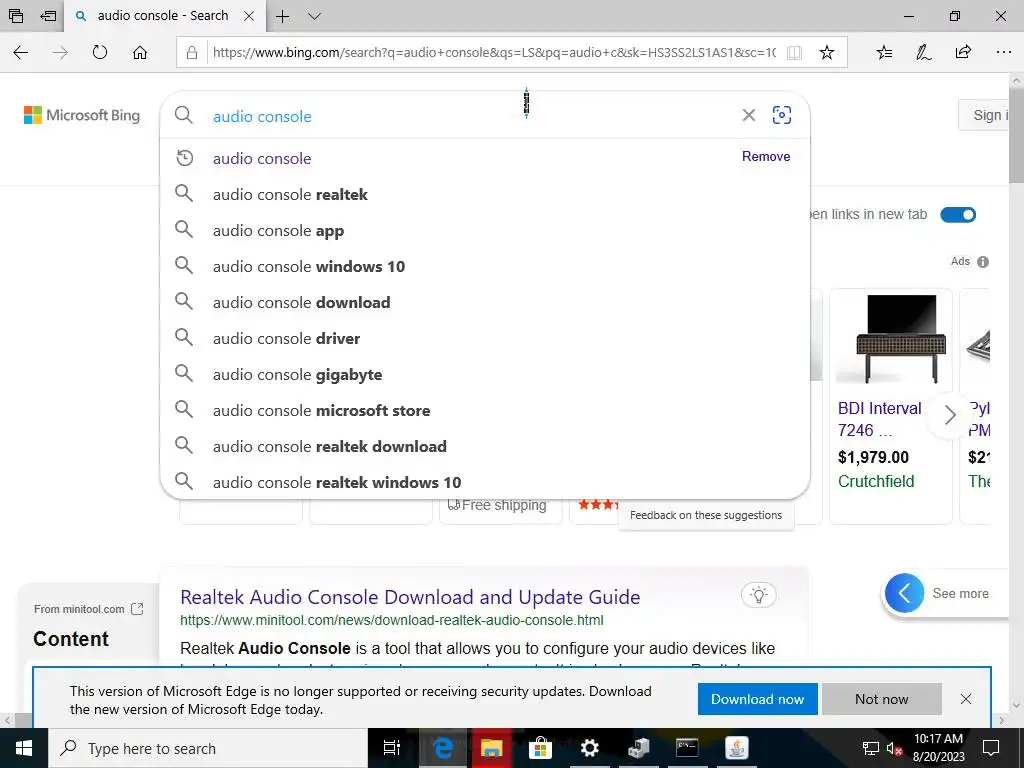Screen dimensions: 1024x768
Task: Open the favorites hub
Action: point(884,52)
